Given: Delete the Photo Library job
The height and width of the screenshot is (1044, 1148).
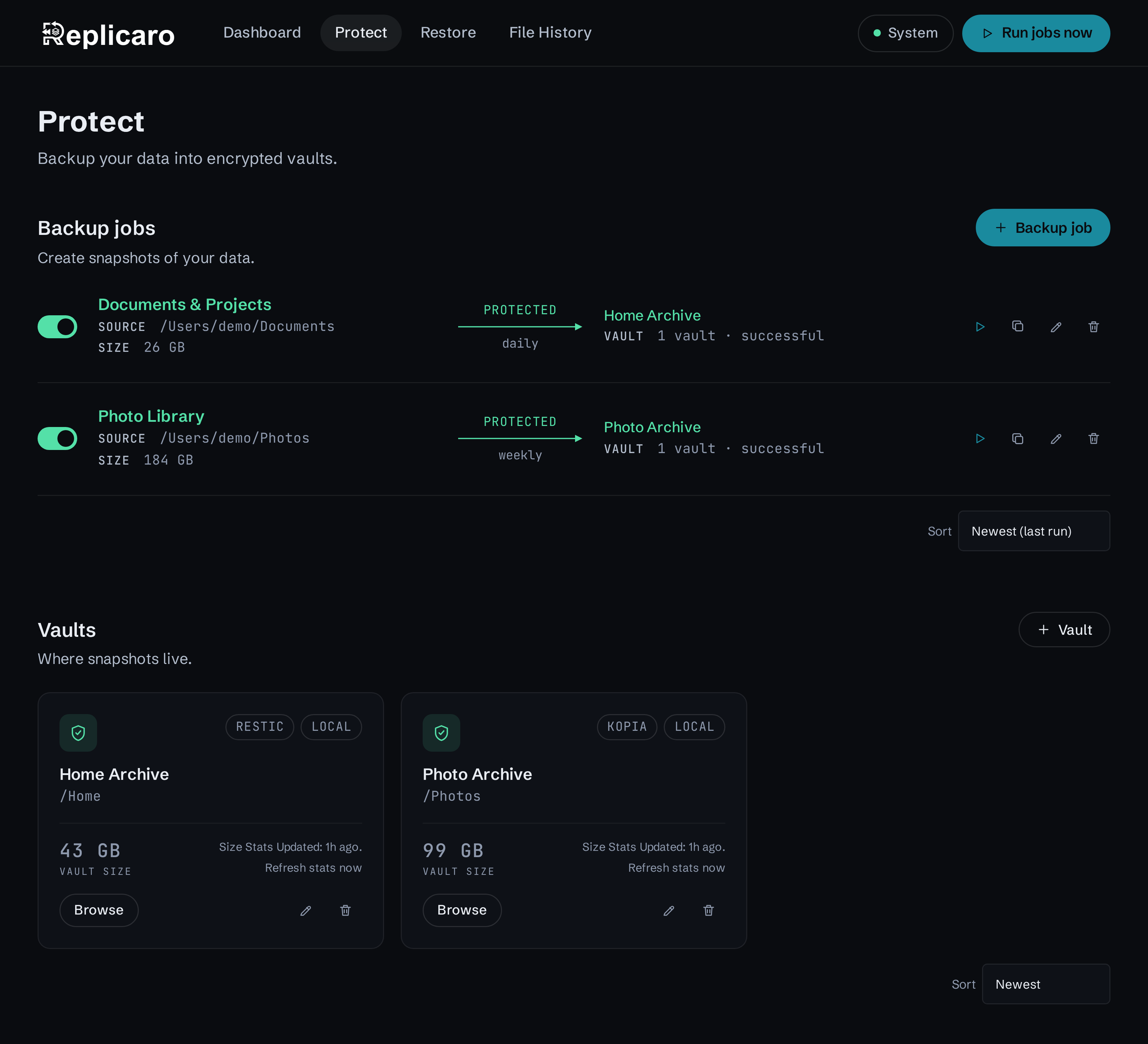Looking at the screenshot, I should 1093,438.
